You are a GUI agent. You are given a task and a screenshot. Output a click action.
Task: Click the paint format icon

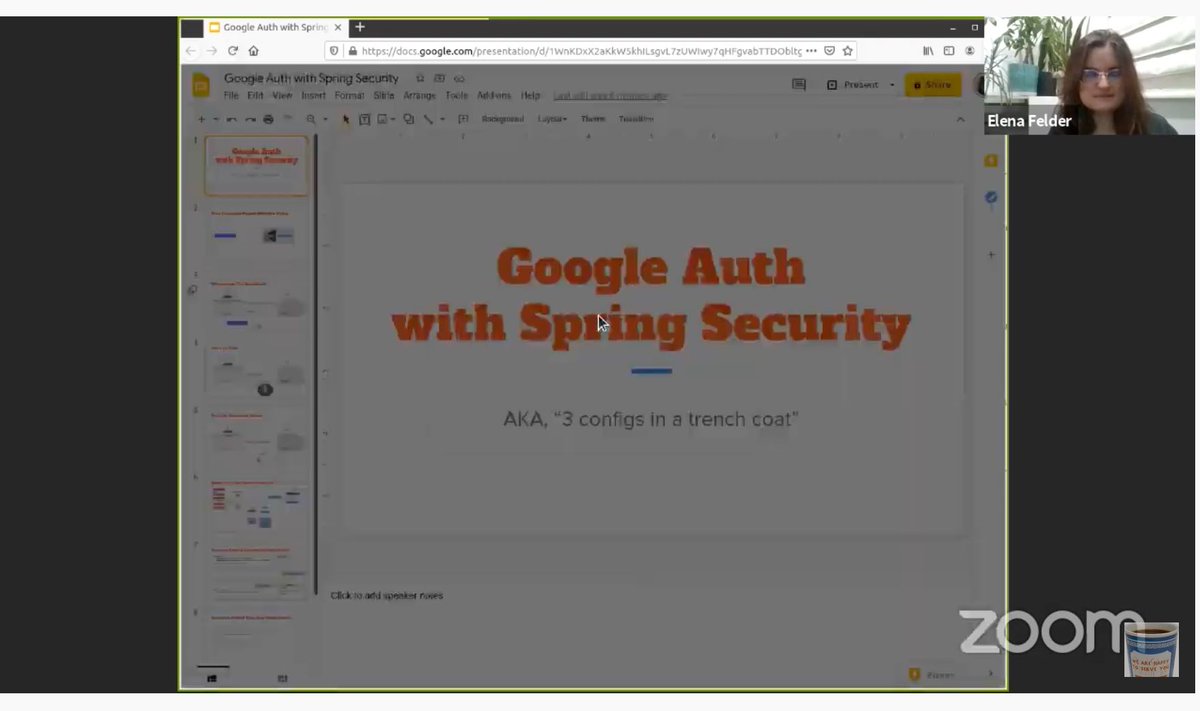(287, 119)
